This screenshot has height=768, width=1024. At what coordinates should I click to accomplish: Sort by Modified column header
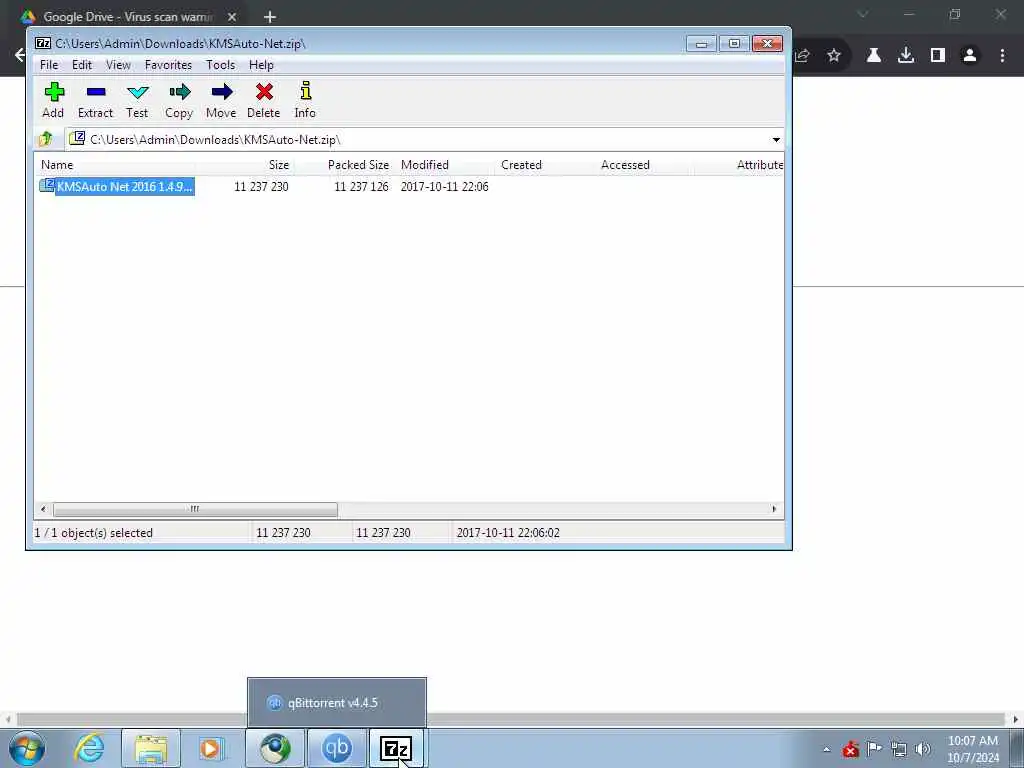click(x=445, y=165)
